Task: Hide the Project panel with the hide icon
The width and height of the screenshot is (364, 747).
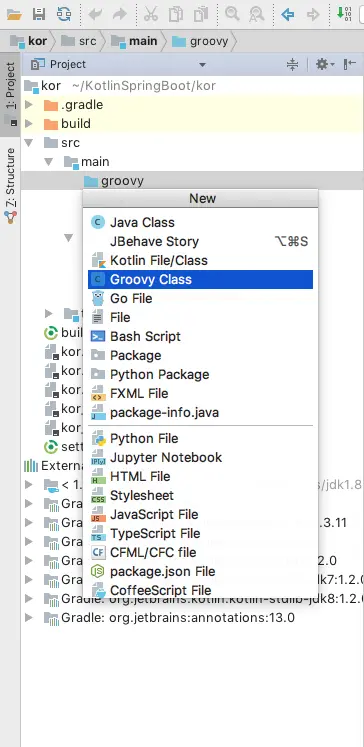Action: [350, 64]
